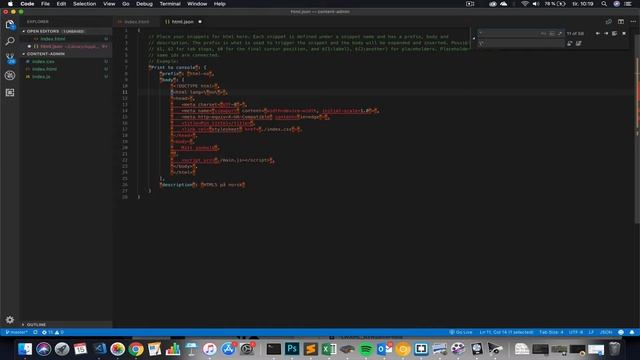Open Spotify from the Dock

(x=366, y=349)
